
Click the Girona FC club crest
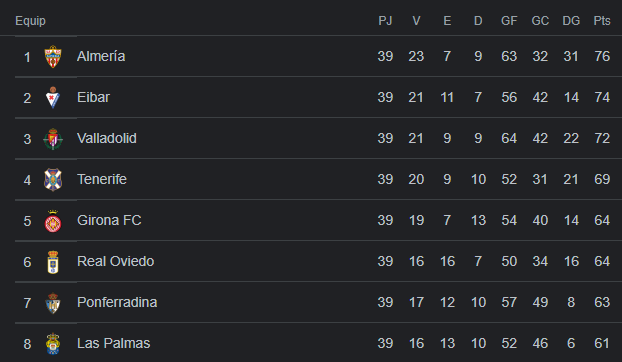pos(53,221)
